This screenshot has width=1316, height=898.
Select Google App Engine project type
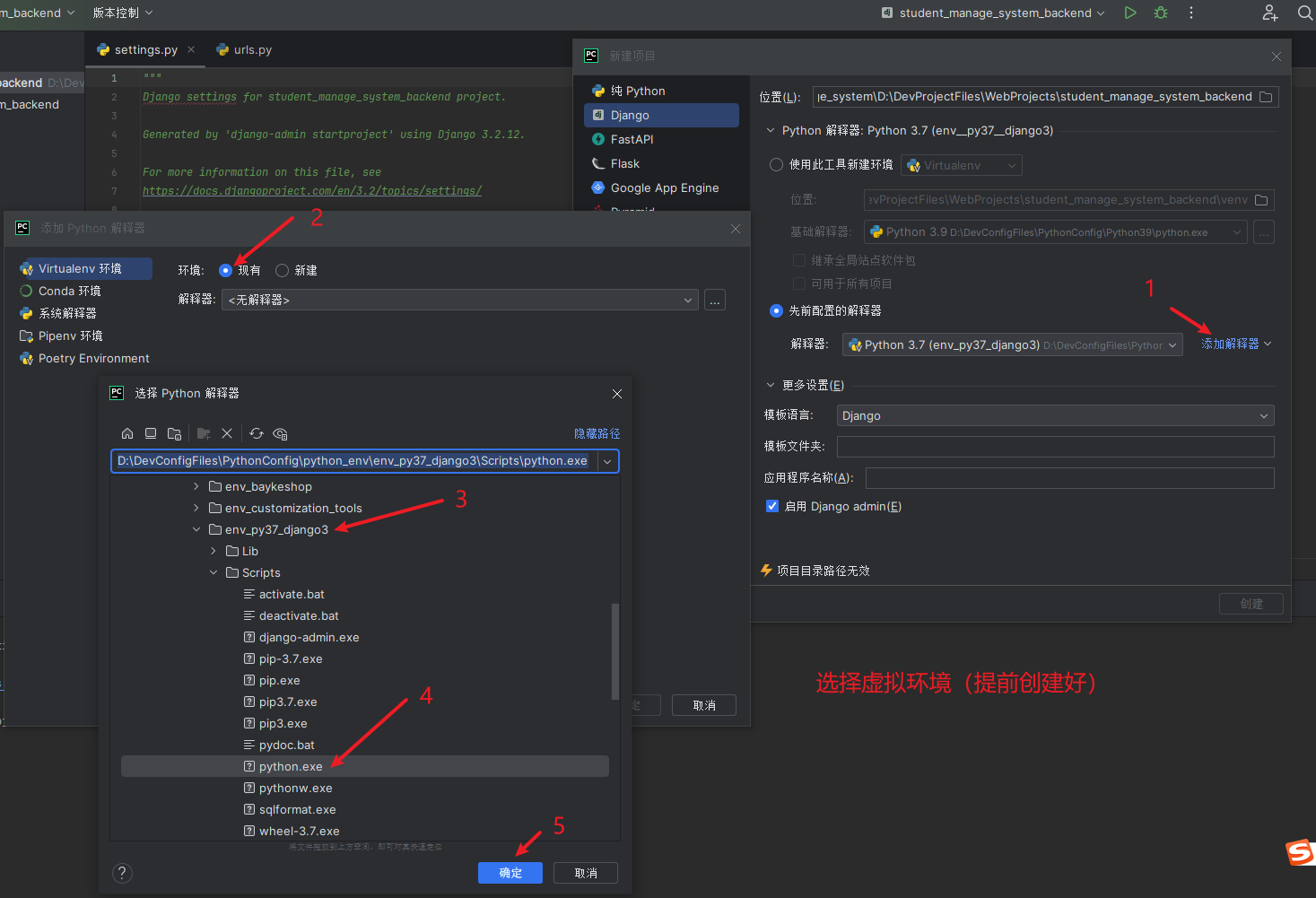pyautogui.click(x=661, y=187)
